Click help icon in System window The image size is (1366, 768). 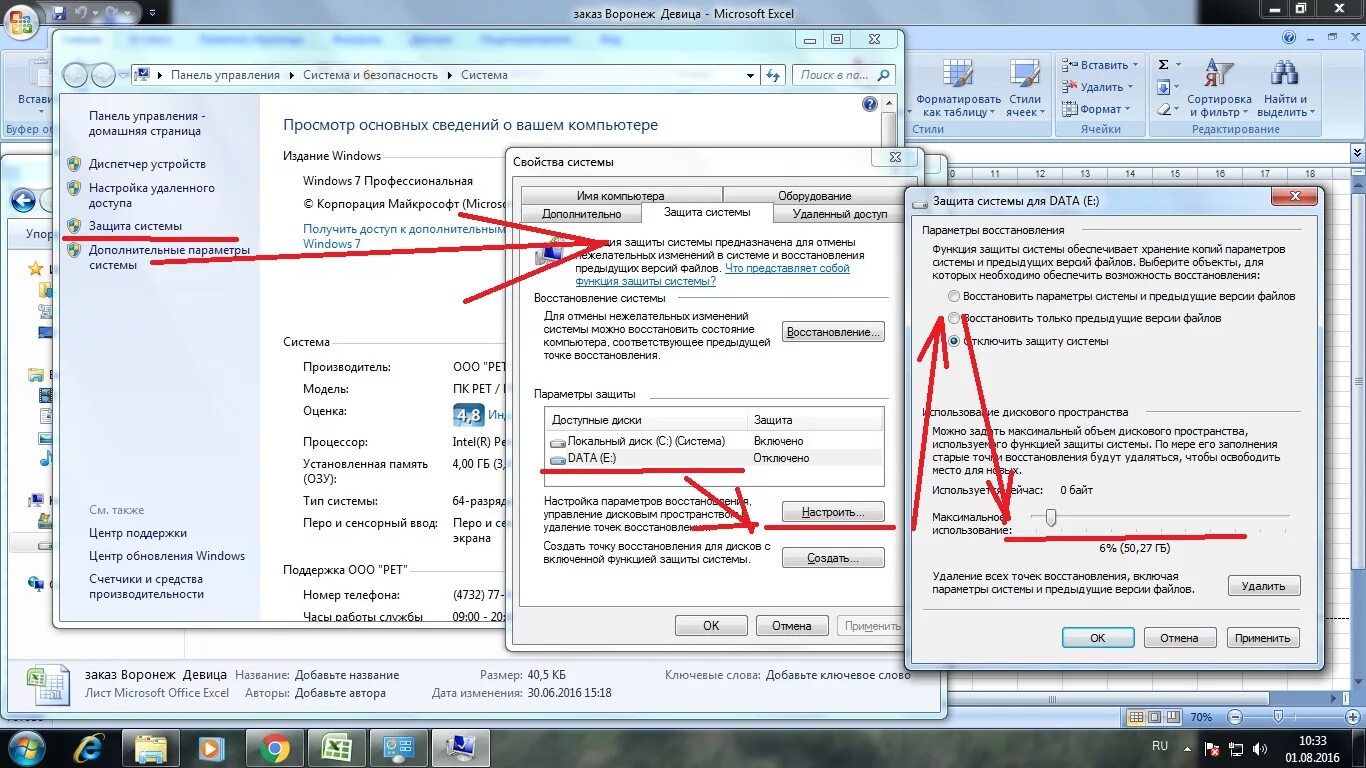click(x=869, y=104)
